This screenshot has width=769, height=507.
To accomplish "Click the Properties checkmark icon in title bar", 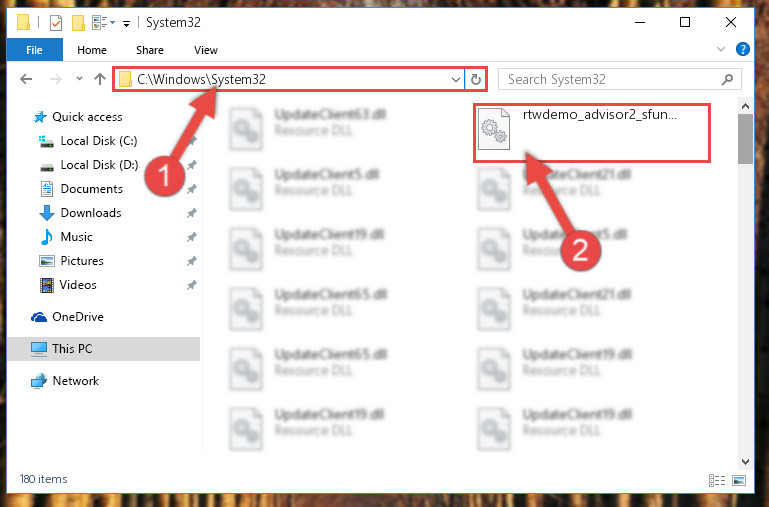I will coord(56,23).
